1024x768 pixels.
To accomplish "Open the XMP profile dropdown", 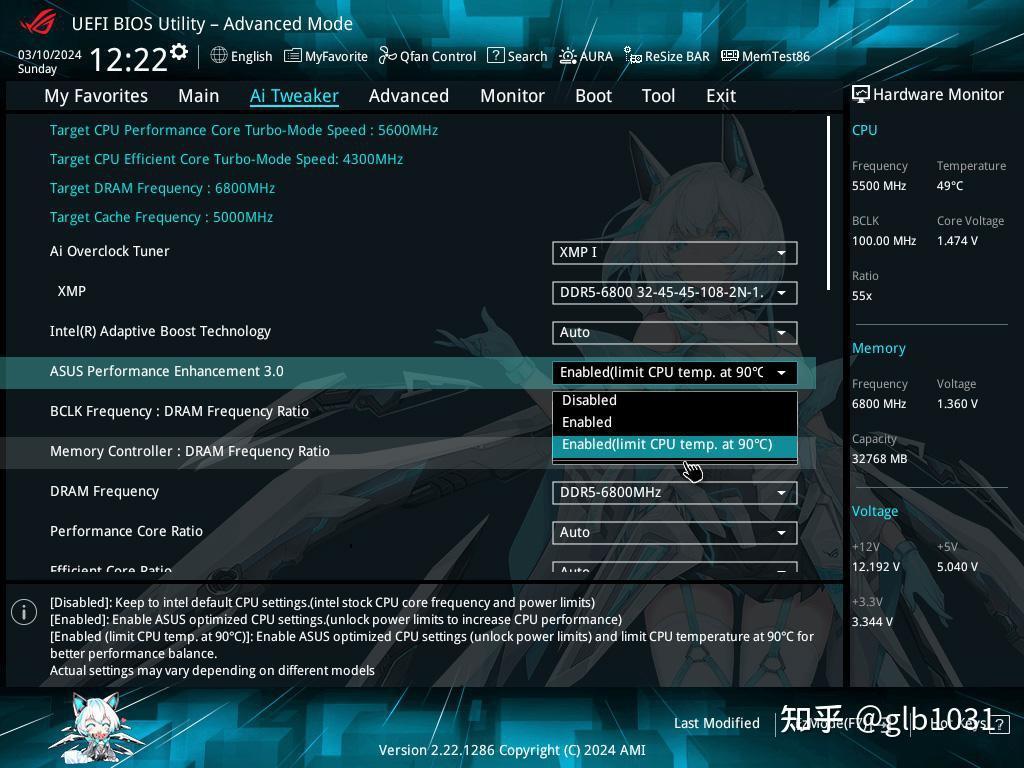I will pyautogui.click(x=675, y=293).
